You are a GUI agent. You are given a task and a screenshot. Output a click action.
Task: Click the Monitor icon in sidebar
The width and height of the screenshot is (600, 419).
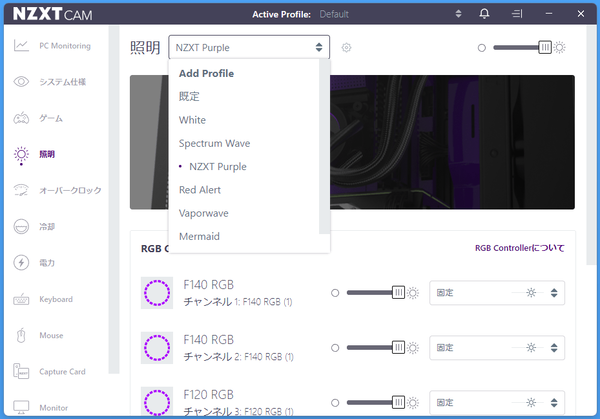pos(21,408)
